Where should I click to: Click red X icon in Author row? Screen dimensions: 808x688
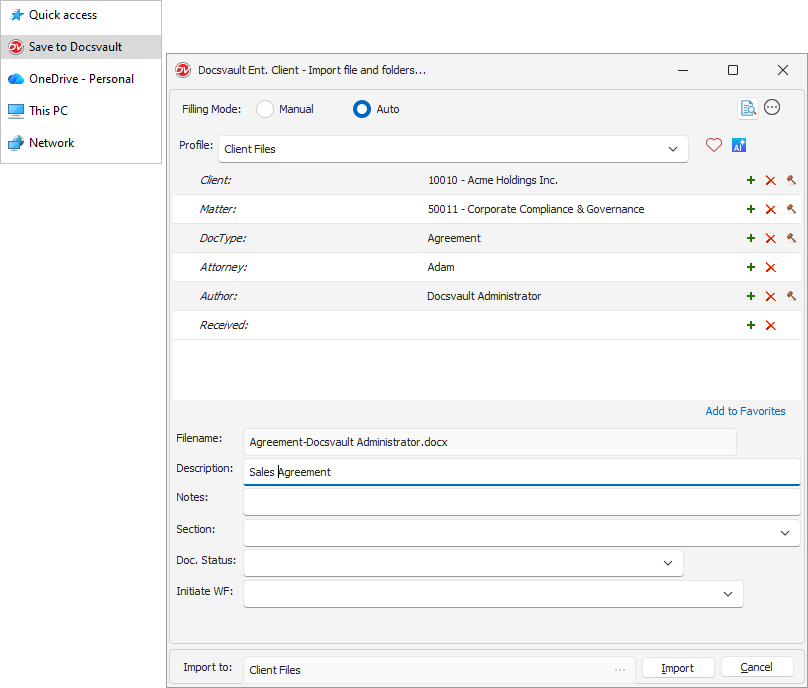click(770, 296)
